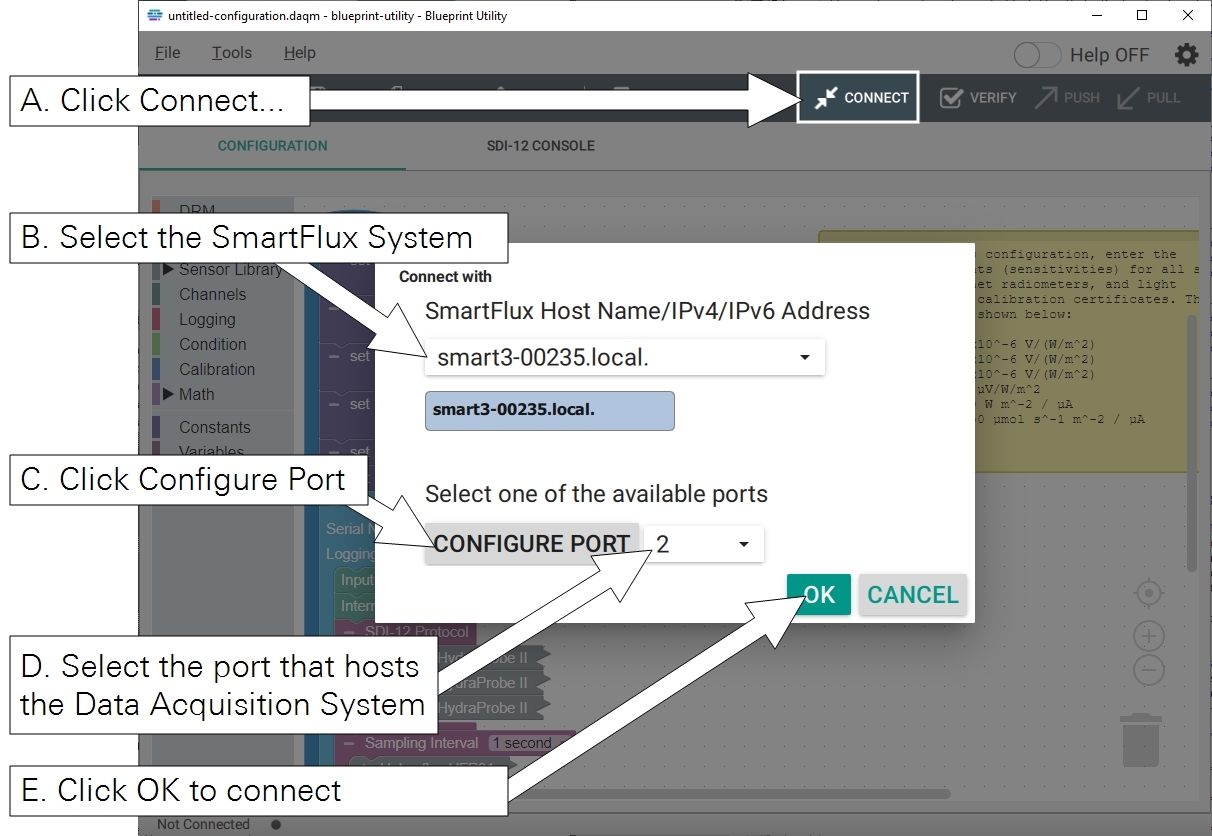Click the Blueprint Utility title bar icon
Screen dimensions: 1212x836
[x=154, y=15]
